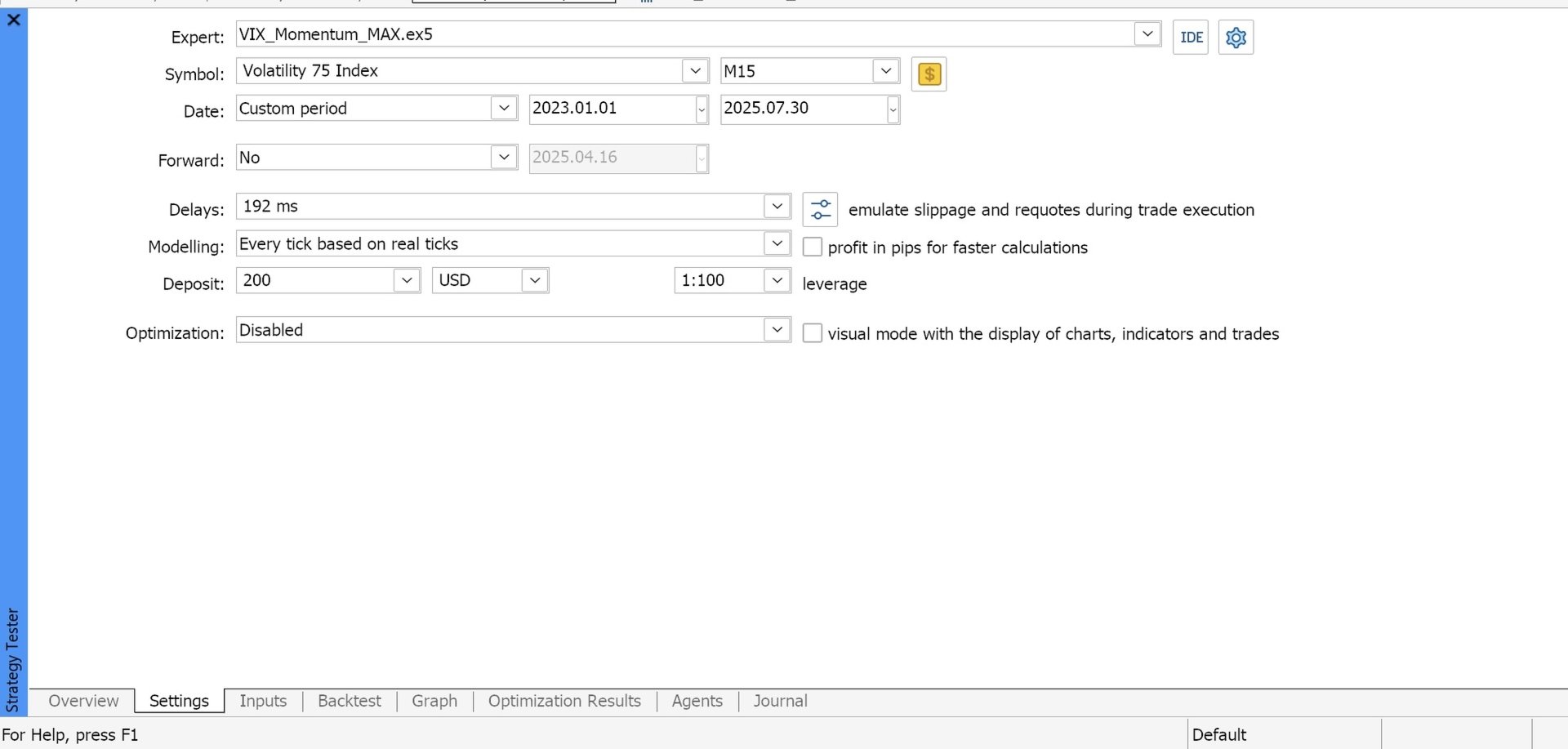Open the Deposit amount dropdown
1568x749 pixels.
tap(407, 281)
